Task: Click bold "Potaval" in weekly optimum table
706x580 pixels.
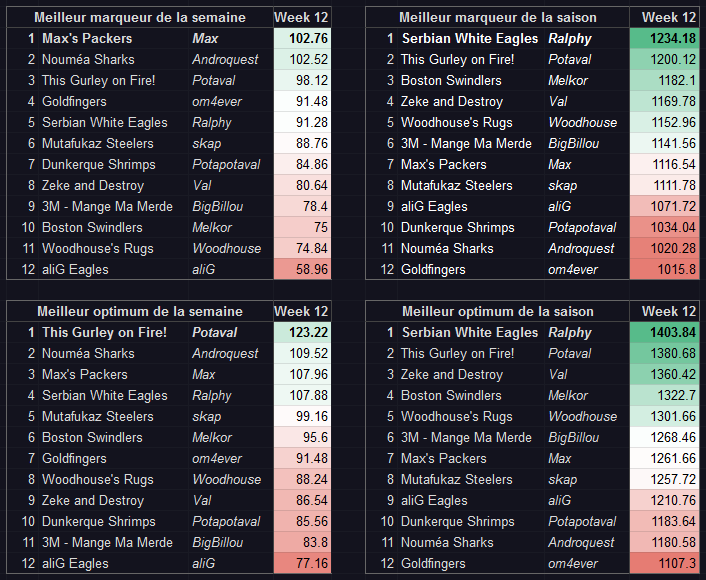Action: point(214,333)
